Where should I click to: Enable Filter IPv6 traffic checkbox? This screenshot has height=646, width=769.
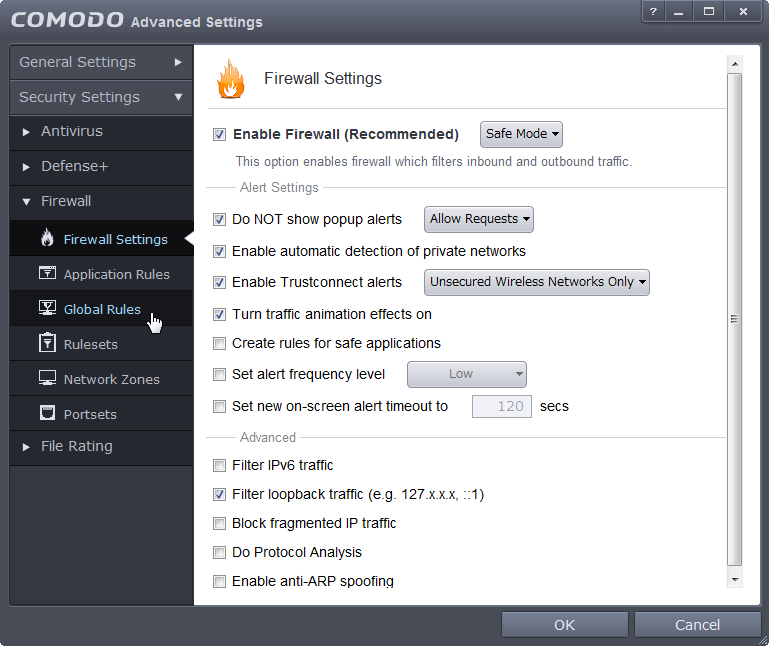220,465
